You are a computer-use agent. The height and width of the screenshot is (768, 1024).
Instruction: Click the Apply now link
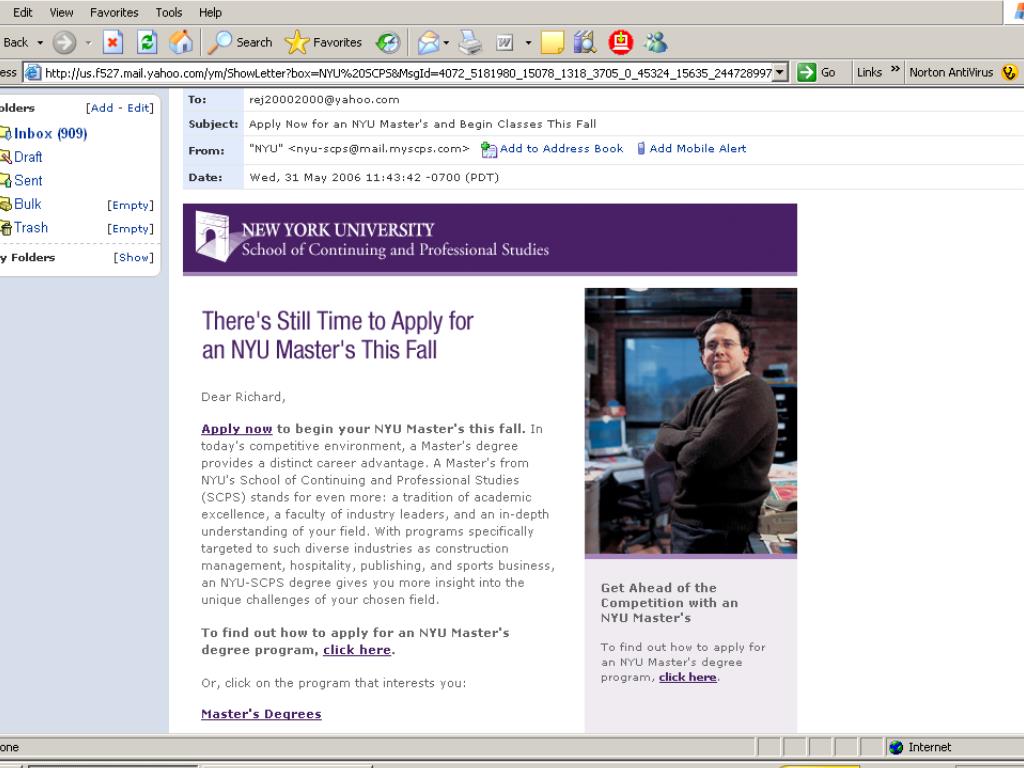pos(236,429)
